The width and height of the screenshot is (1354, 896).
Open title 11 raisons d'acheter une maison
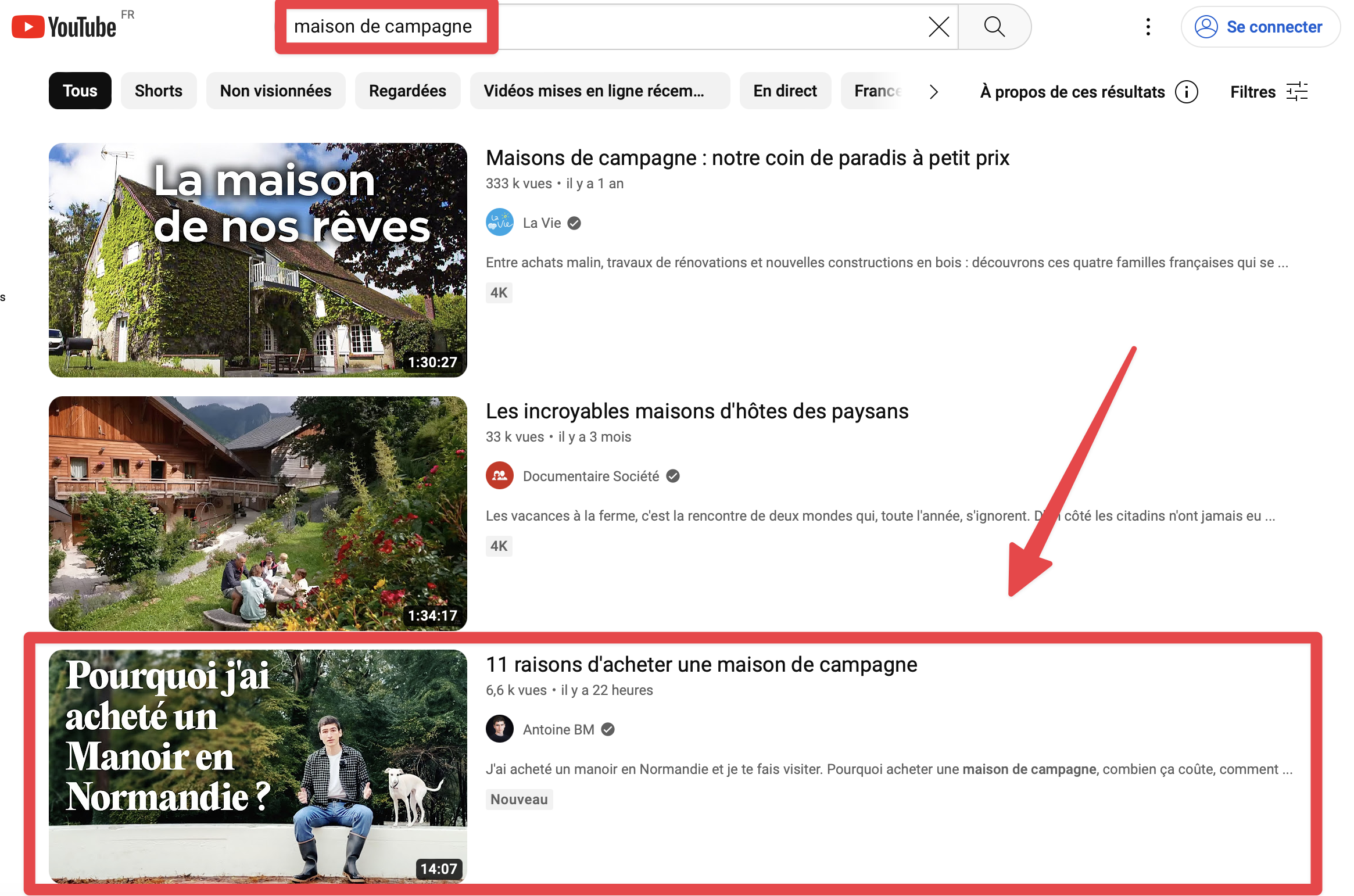[x=701, y=665]
